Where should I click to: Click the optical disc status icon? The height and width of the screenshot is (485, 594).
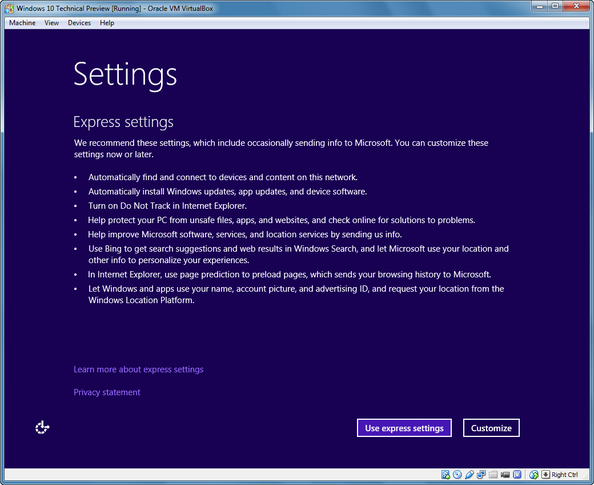coord(457,474)
